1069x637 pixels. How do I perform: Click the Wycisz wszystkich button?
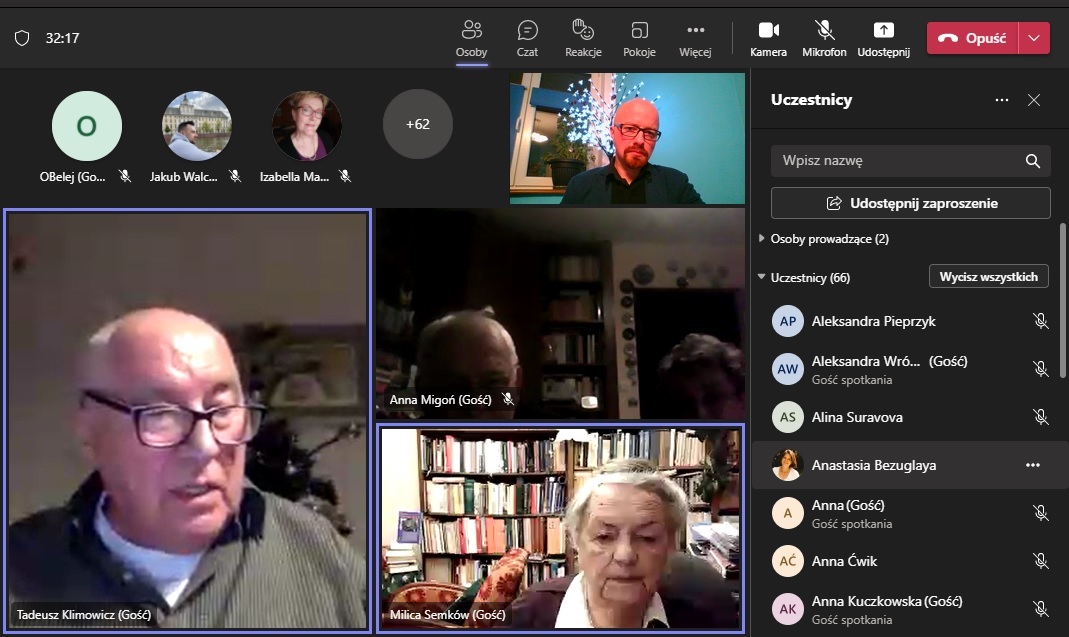tap(989, 276)
